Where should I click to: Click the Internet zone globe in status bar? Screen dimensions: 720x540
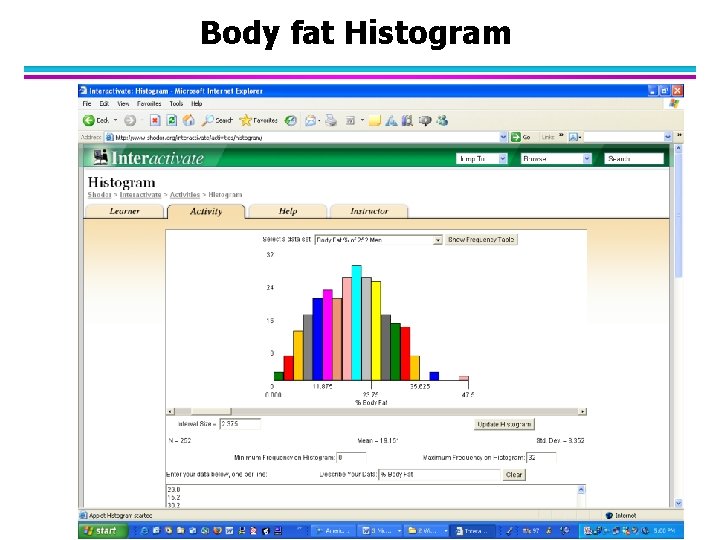click(609, 516)
